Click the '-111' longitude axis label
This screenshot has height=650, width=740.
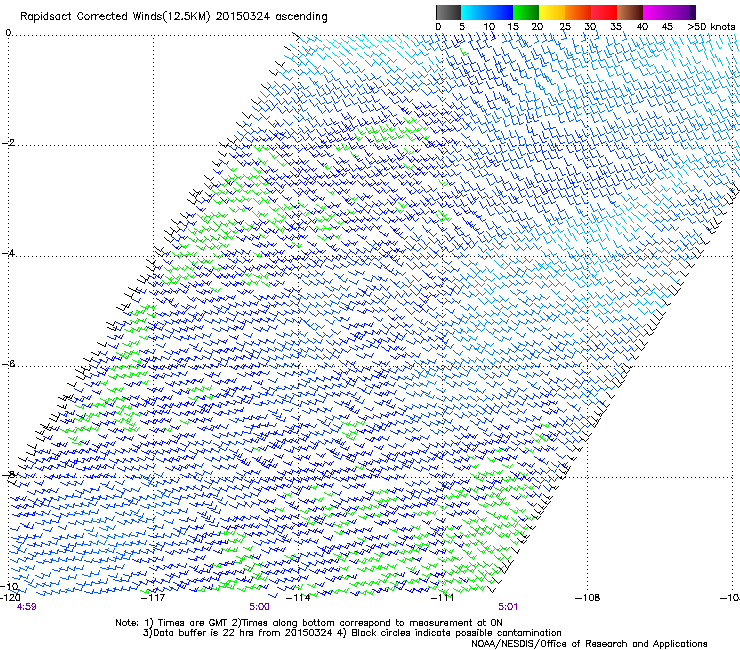point(443,598)
